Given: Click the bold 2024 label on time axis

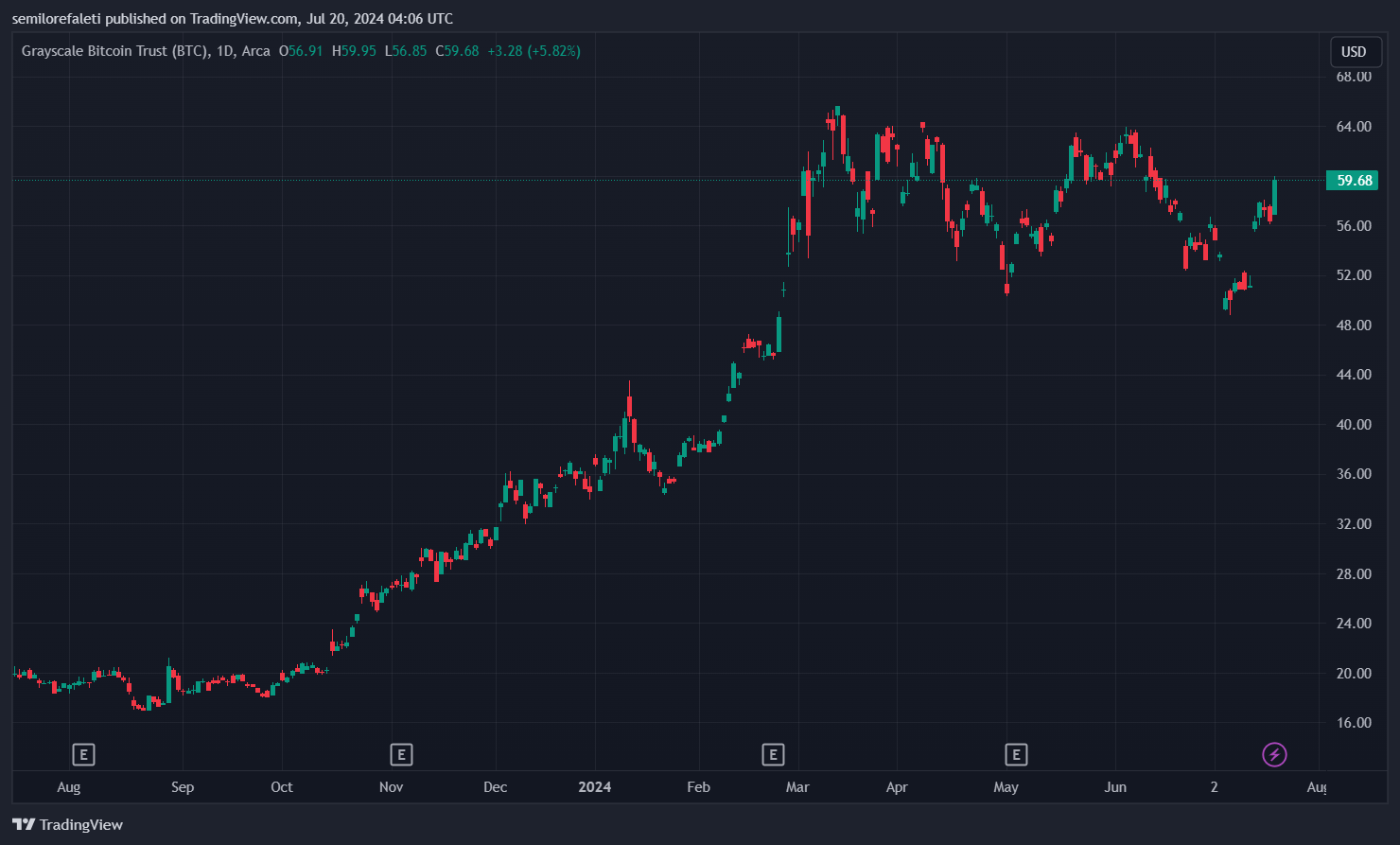Looking at the screenshot, I should coord(595,787).
